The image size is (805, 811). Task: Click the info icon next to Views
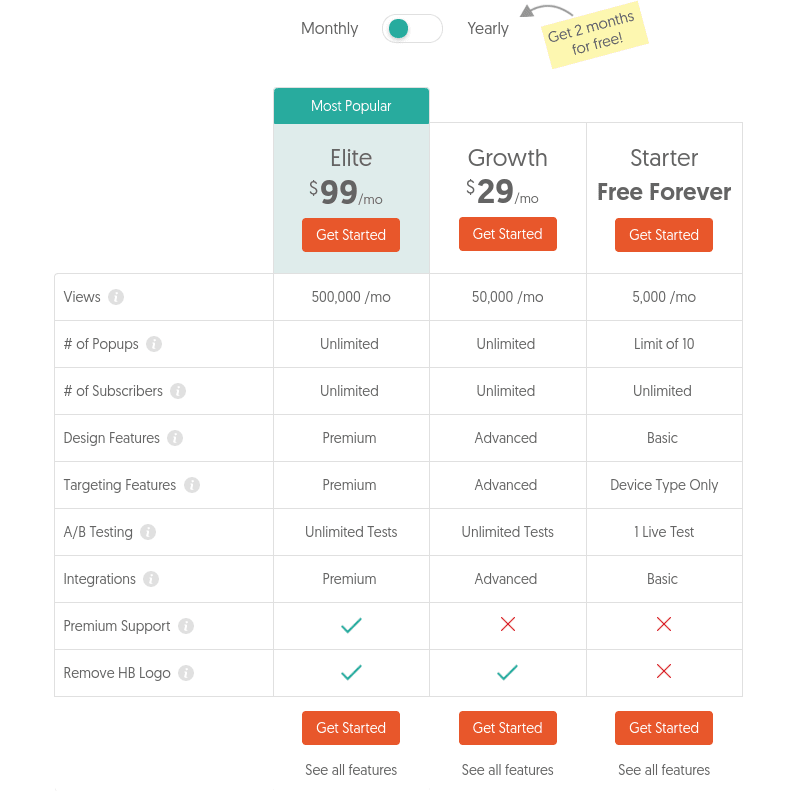116,297
